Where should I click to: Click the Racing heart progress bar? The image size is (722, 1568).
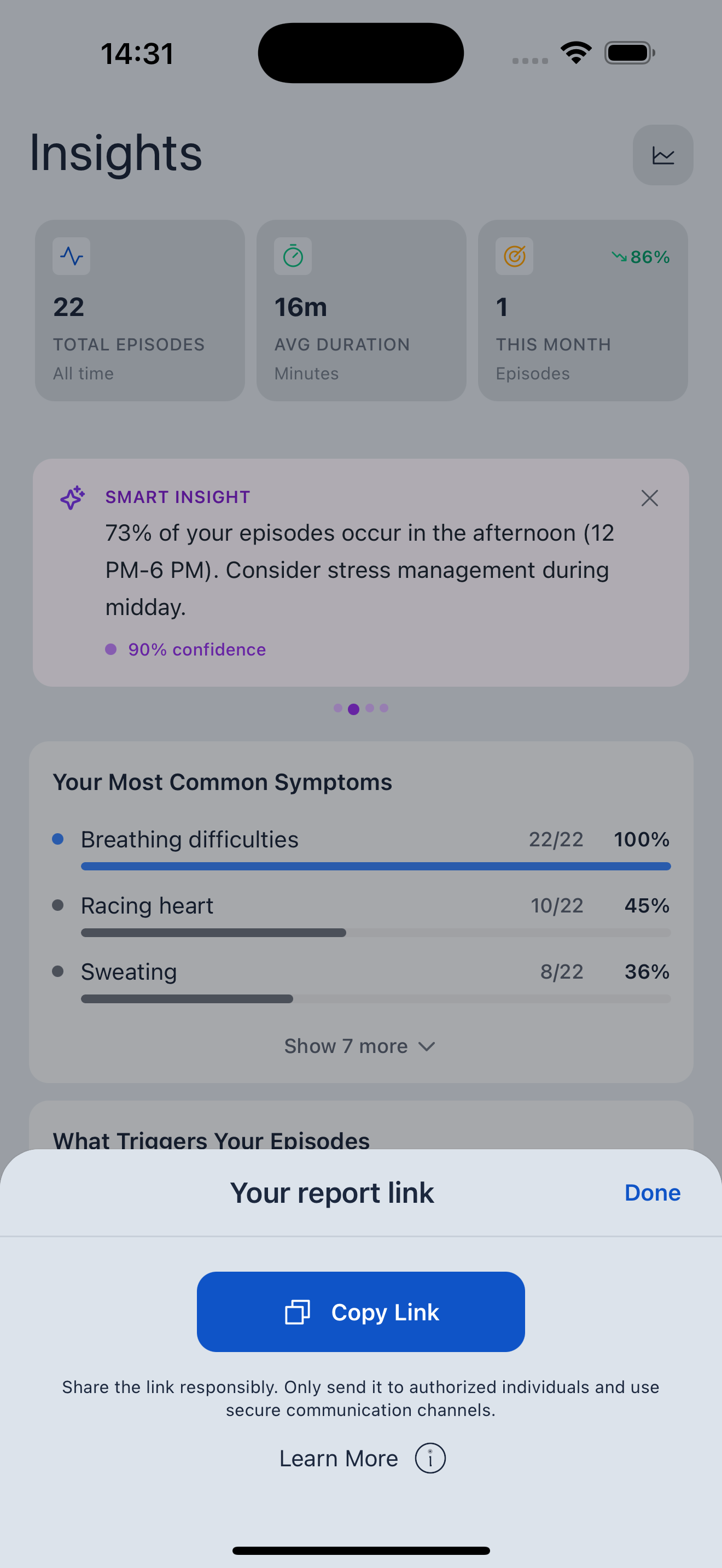point(376,933)
